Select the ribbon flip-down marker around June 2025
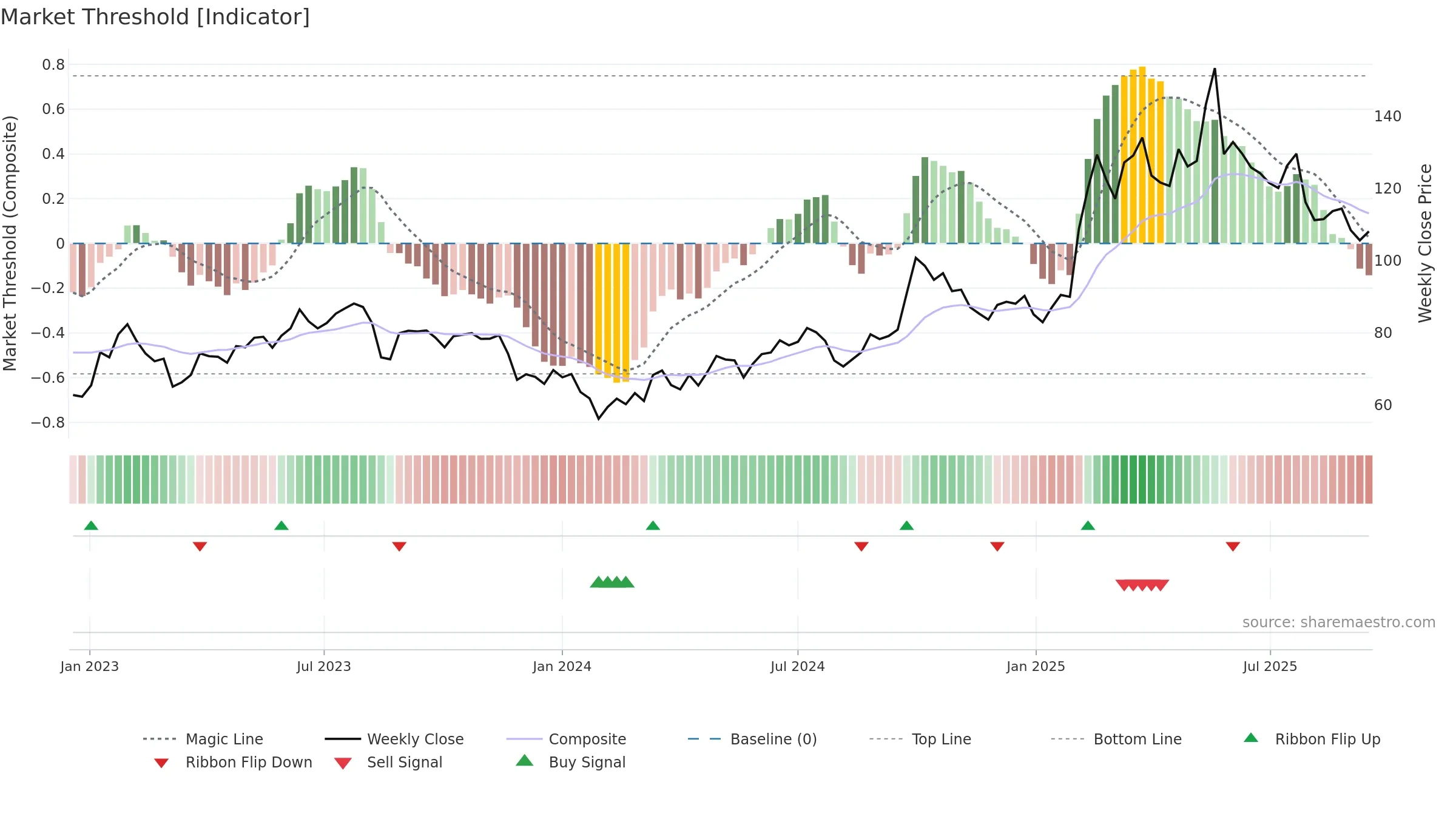The height and width of the screenshot is (819, 1456). pos(1233,547)
